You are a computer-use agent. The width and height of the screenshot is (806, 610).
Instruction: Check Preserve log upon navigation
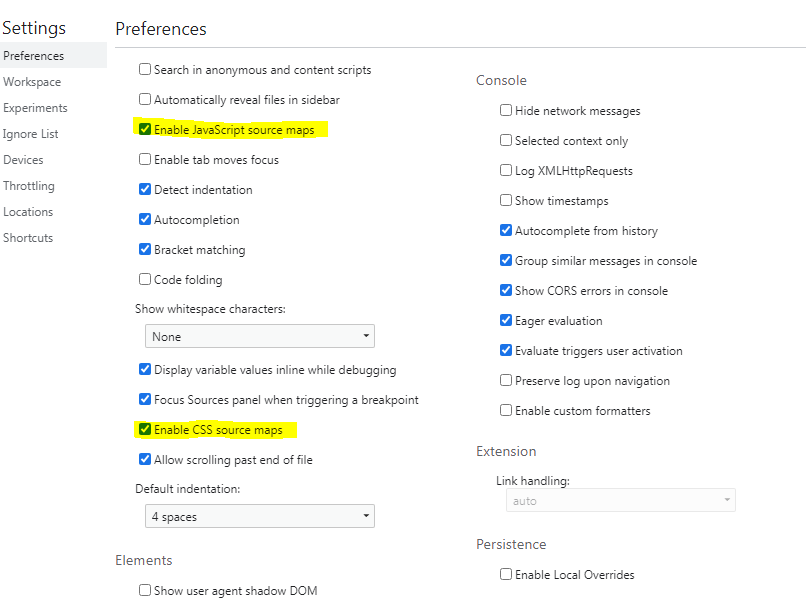[506, 381]
